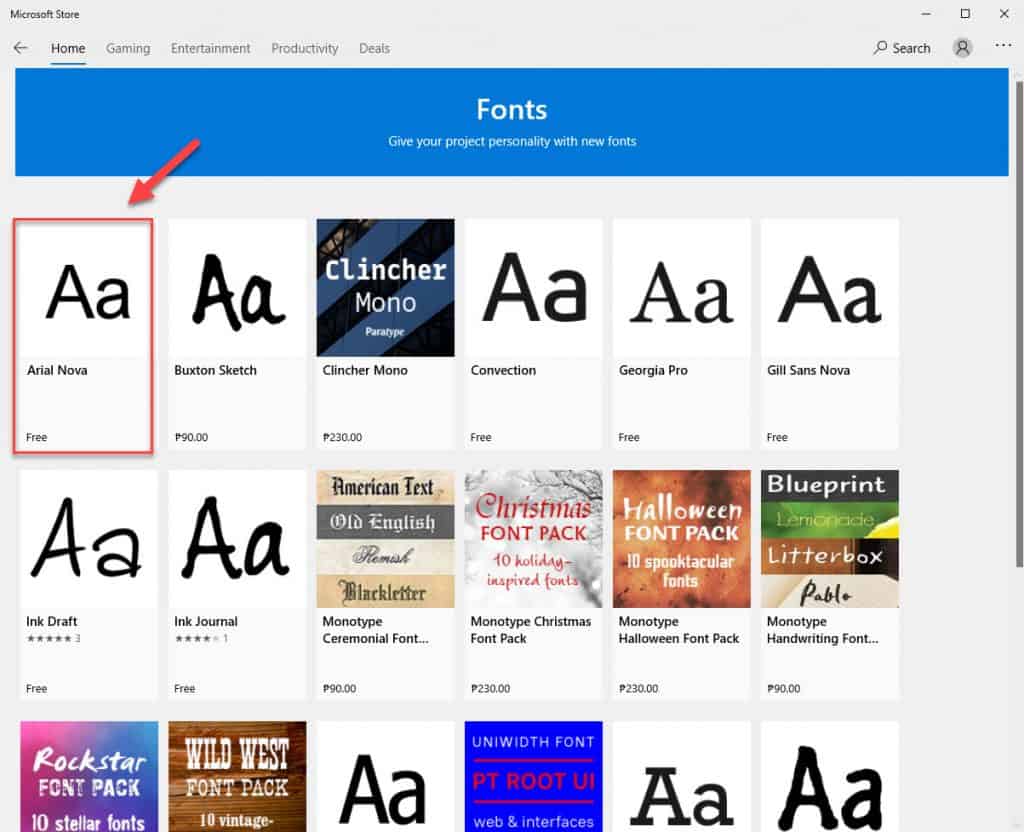Select the Rockstar Font Pack
The width and height of the screenshot is (1024, 832).
click(x=89, y=780)
